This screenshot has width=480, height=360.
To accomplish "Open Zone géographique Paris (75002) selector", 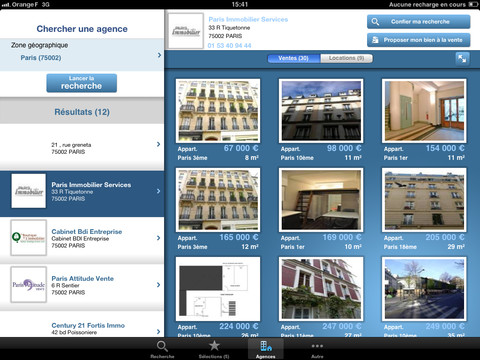I will tap(82, 55).
